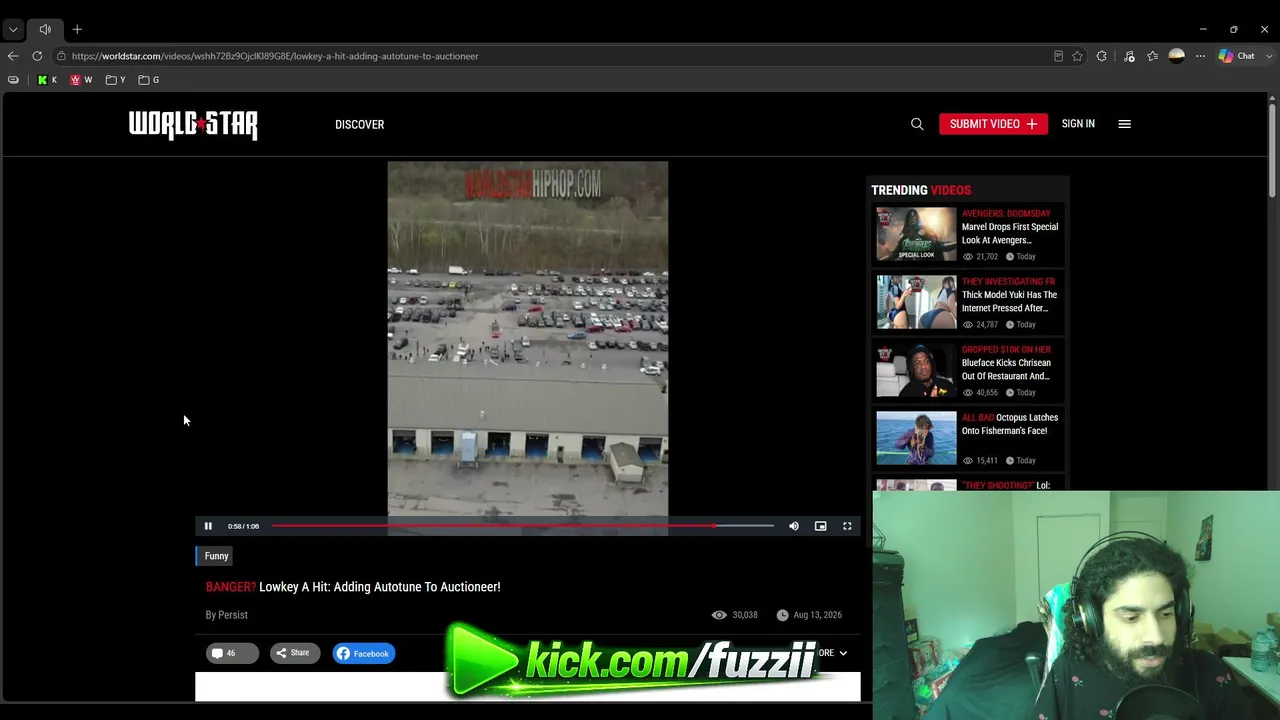
Task: Click the first icon on the favorites bar
Action: 13,80
